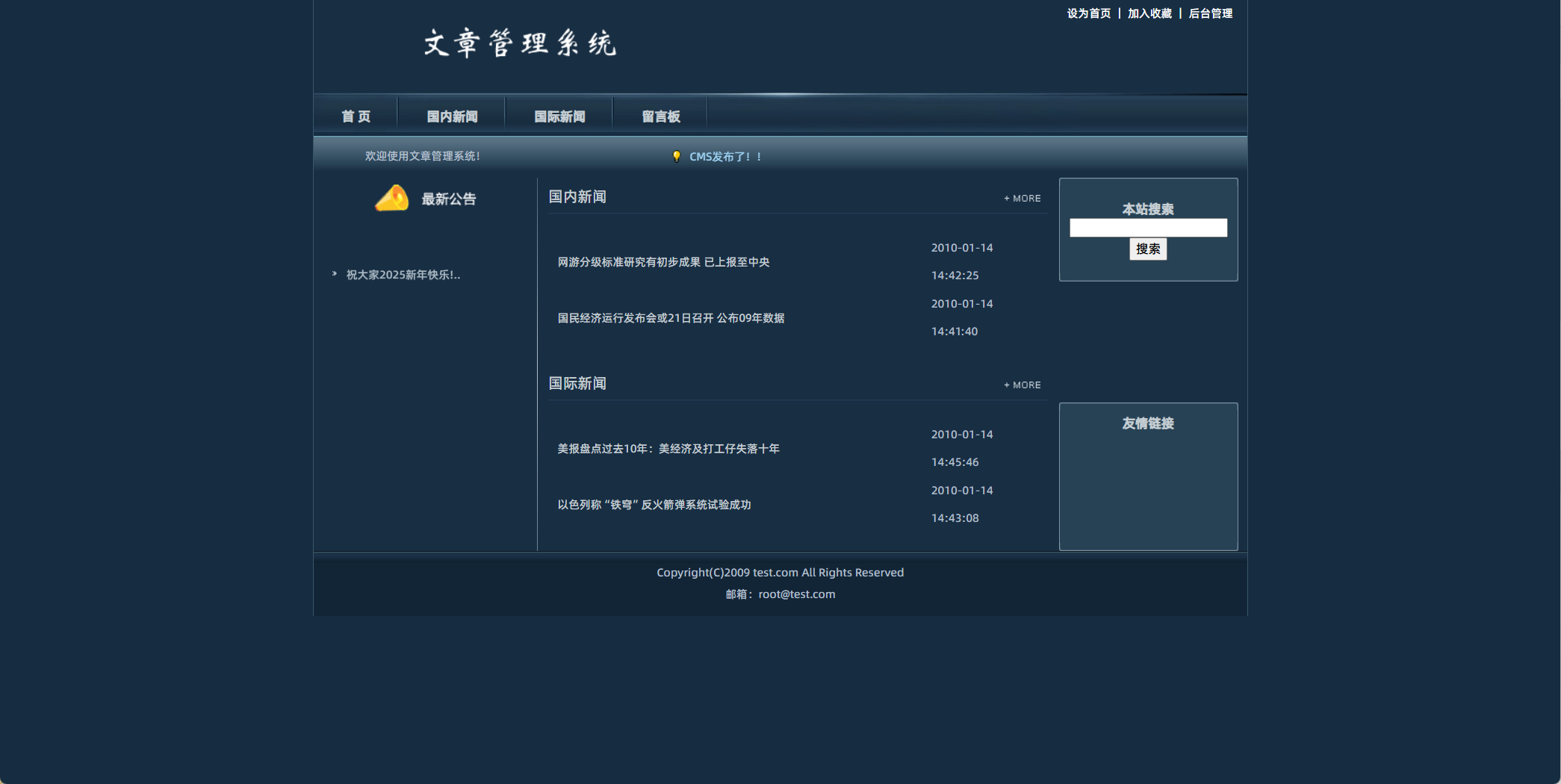Switch to the 国内新闻 navigation tab
This screenshot has height=784, width=1561.
[452, 116]
